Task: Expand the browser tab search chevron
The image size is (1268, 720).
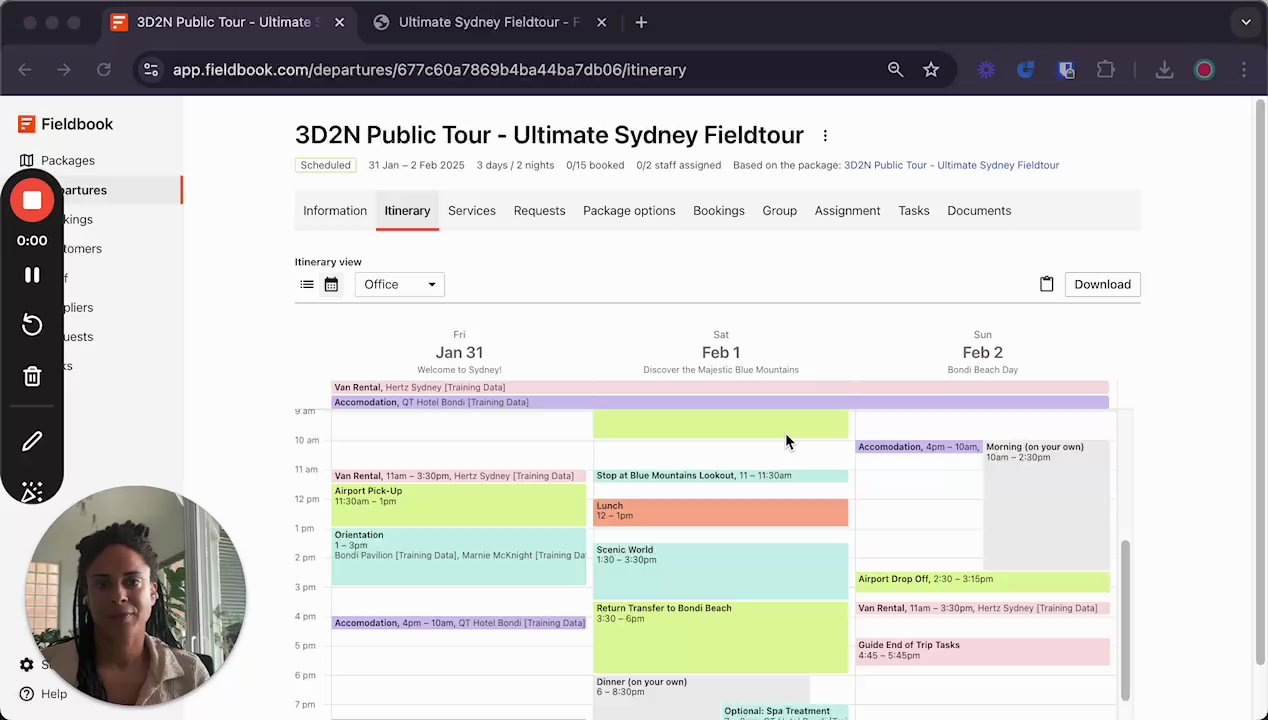Action: pos(1246,22)
